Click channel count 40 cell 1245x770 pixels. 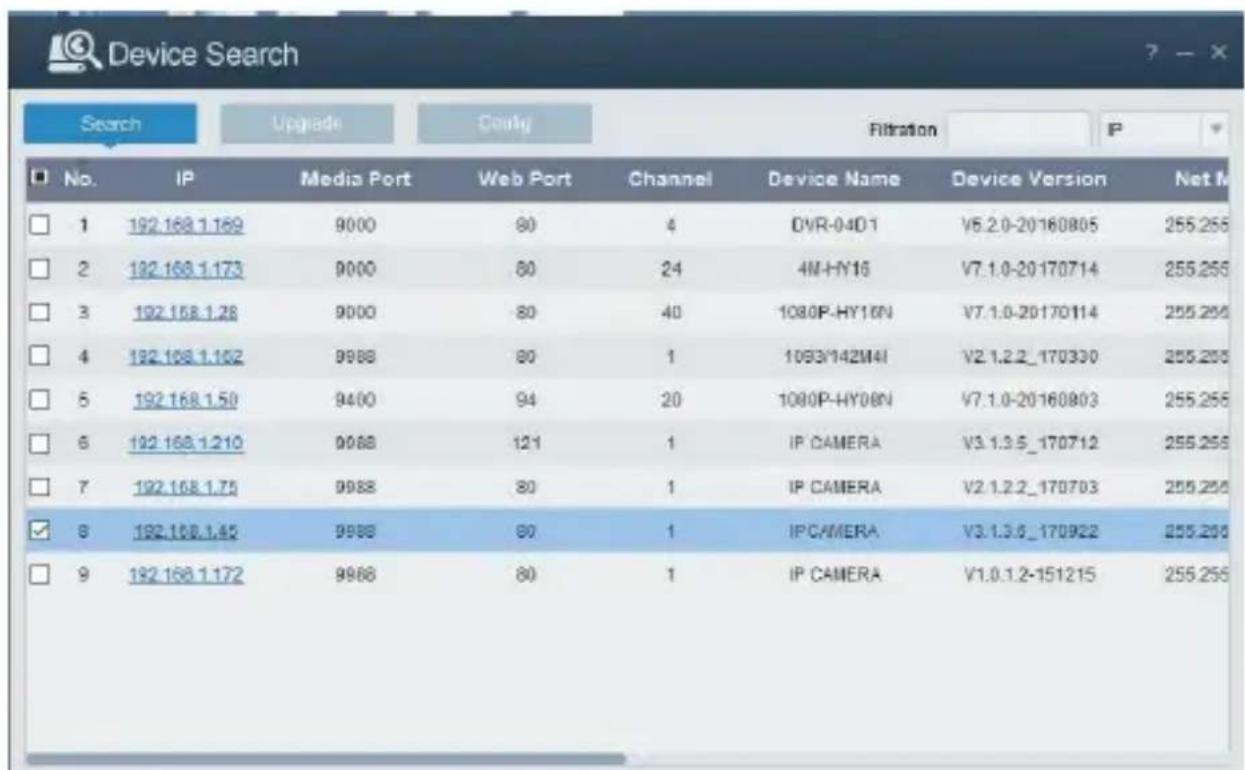671,311
